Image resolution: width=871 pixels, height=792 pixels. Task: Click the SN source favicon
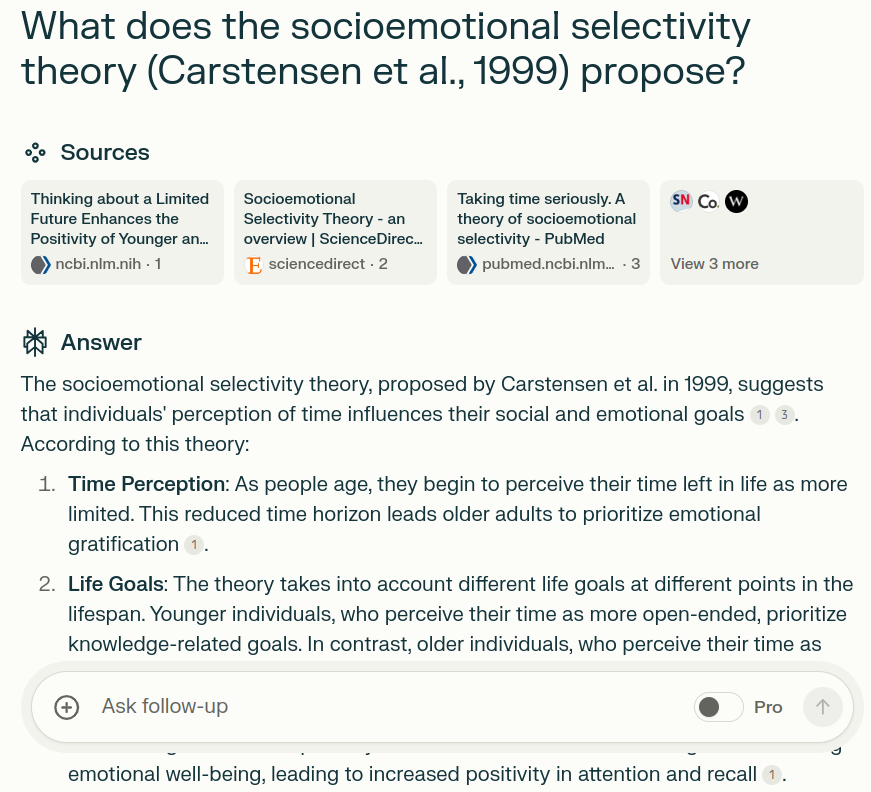(x=681, y=201)
